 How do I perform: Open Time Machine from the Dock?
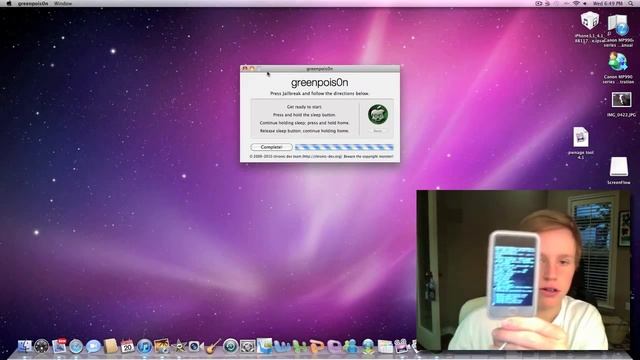pos(231,347)
